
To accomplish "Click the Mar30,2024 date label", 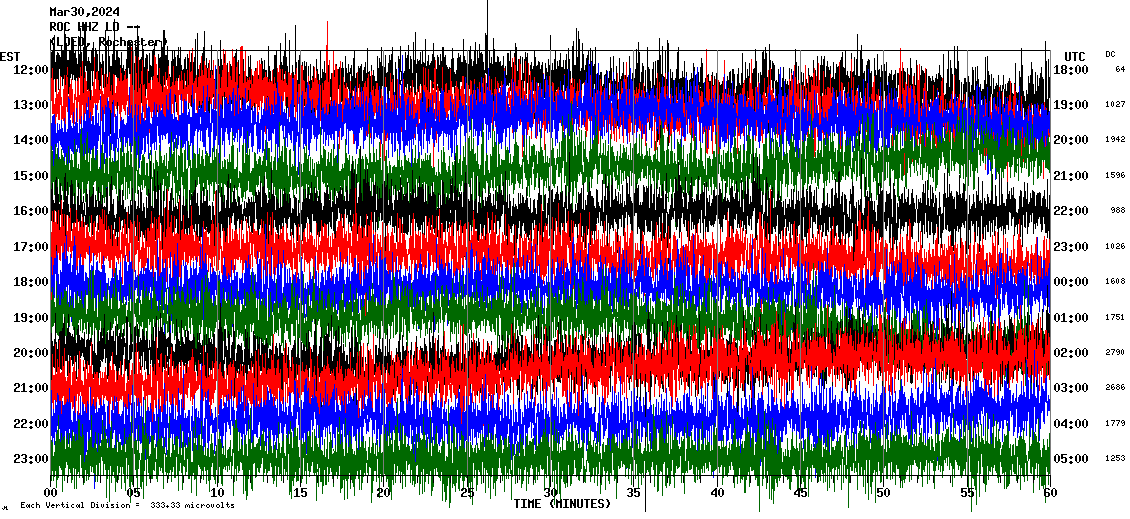I will (x=84, y=13).
